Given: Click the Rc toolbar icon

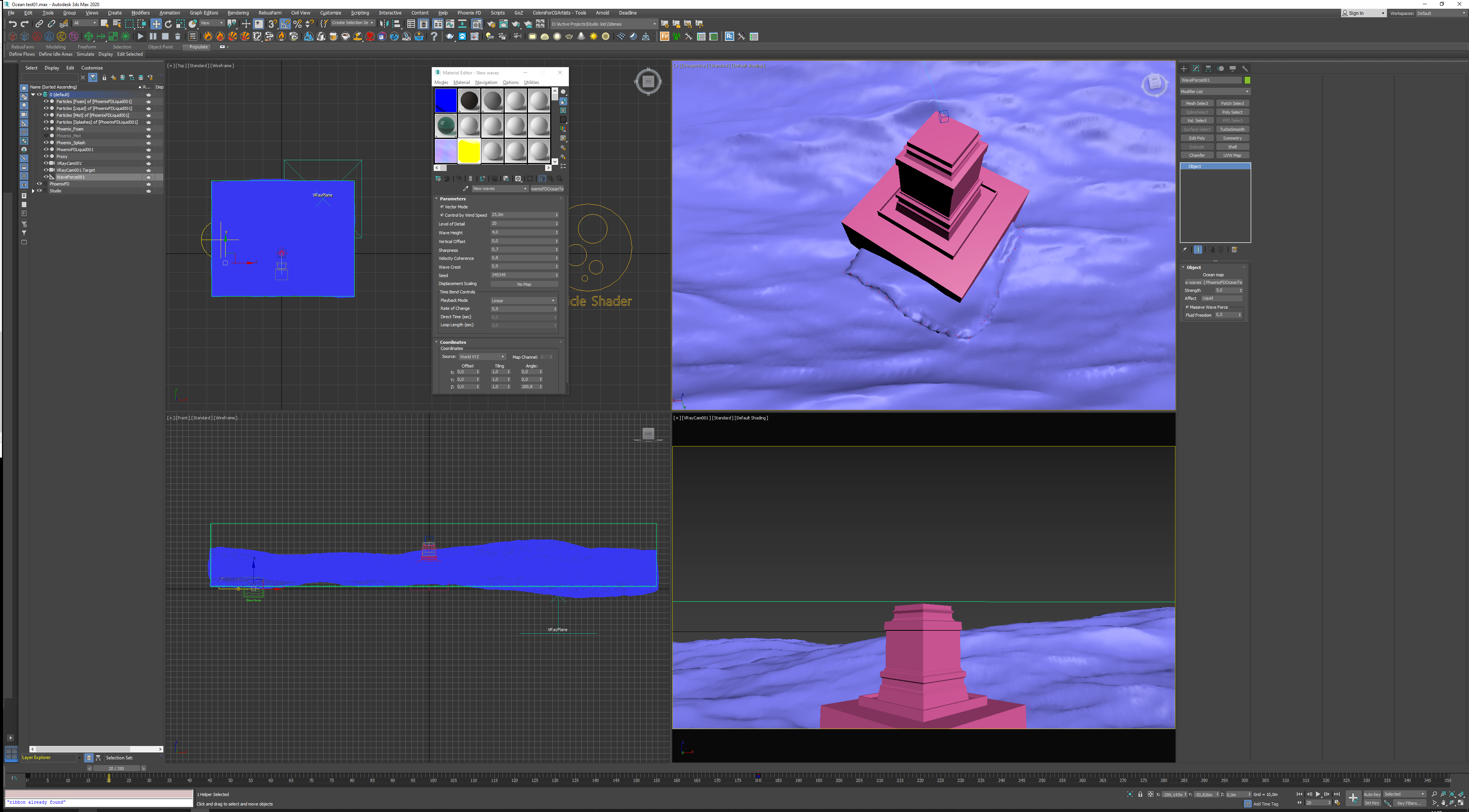Looking at the screenshot, I should tap(729, 37).
